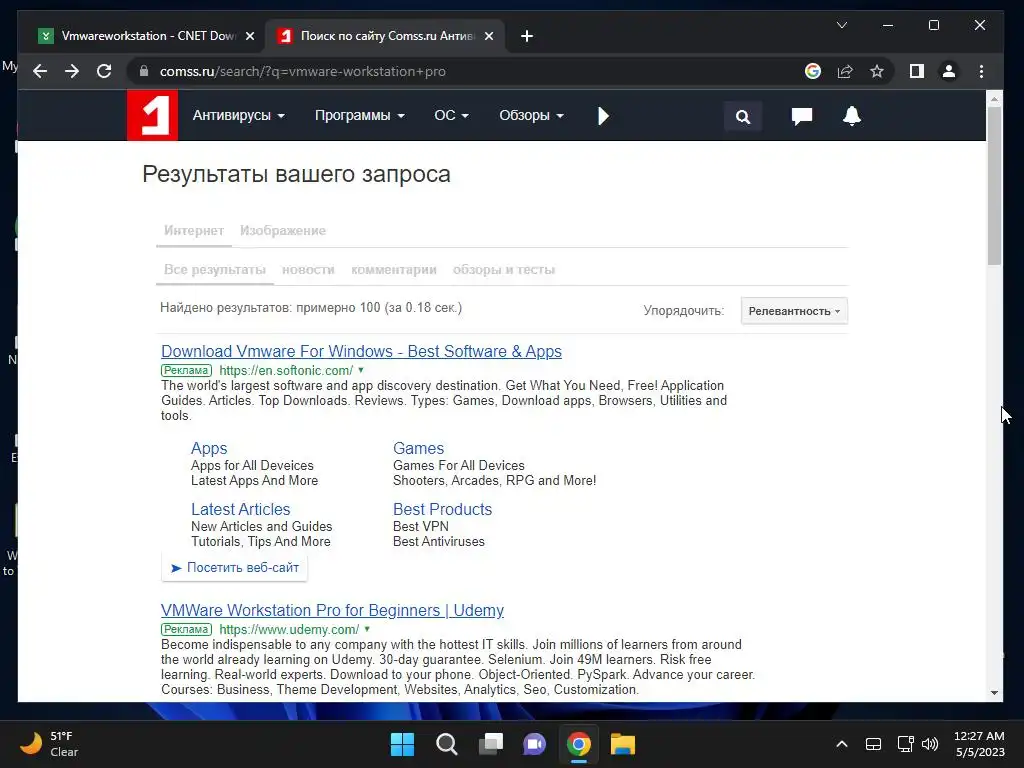Open the Games sitelink
Viewport: 1024px width, 768px height.
(418, 449)
